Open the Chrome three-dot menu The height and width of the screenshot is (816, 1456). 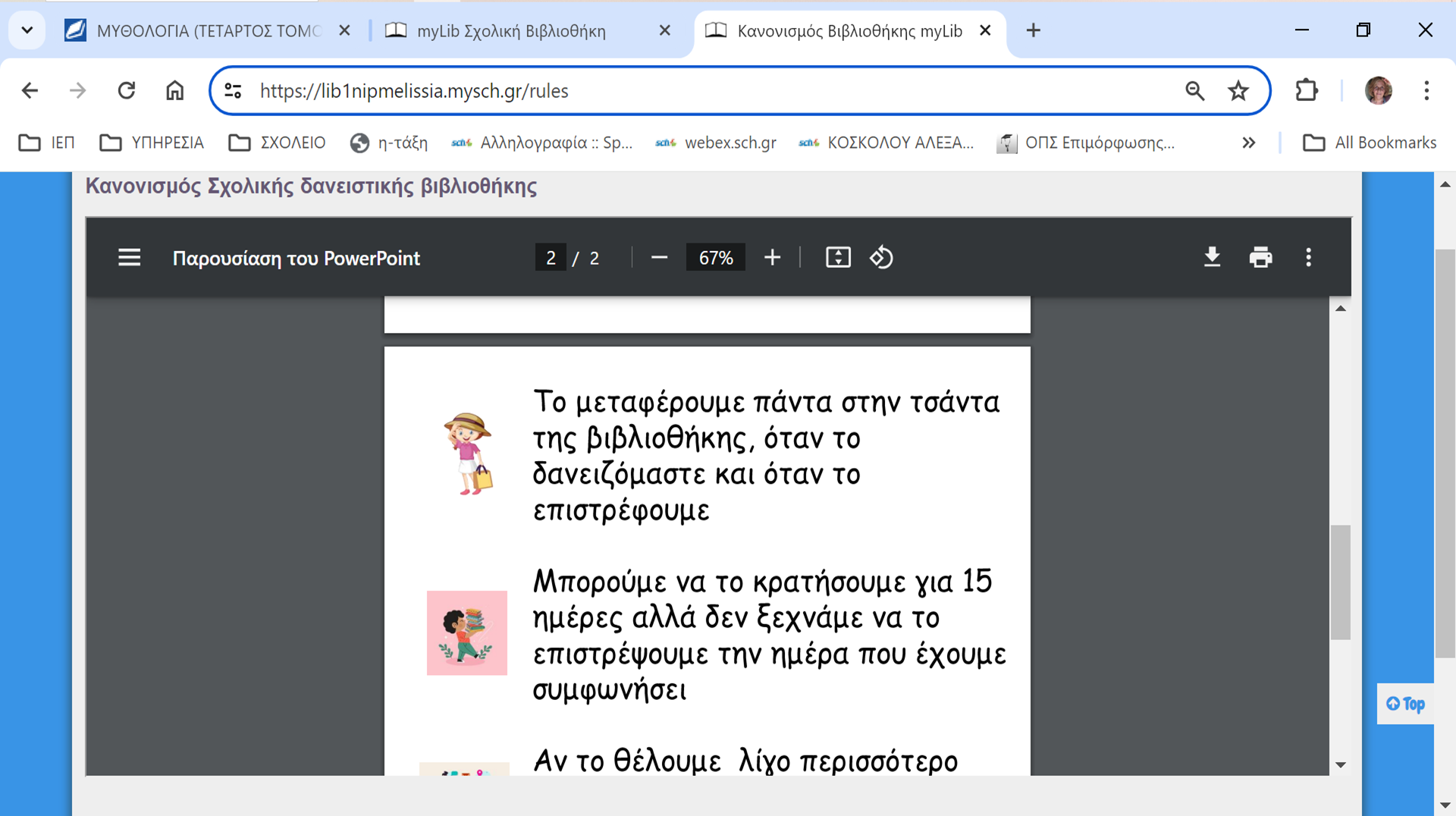1426,91
